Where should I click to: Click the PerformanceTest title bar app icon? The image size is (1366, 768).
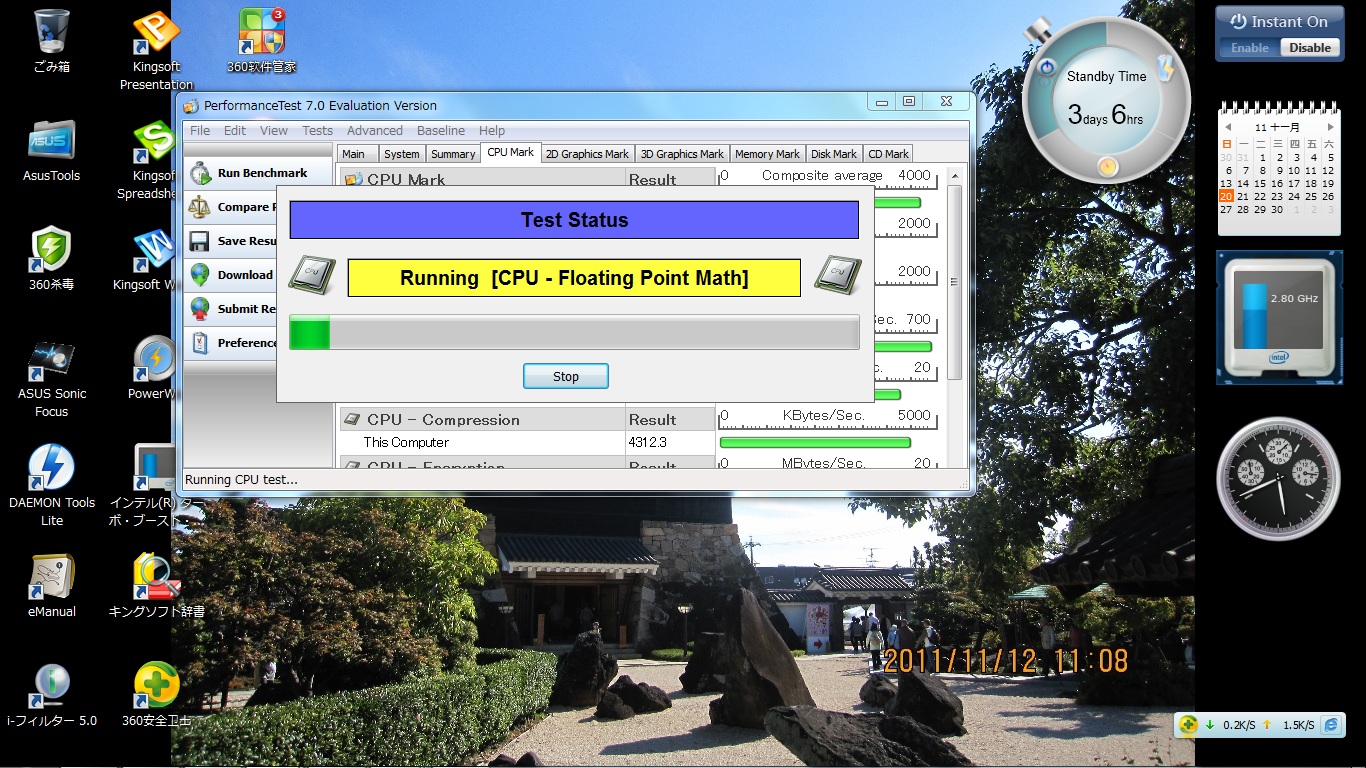[x=191, y=106]
